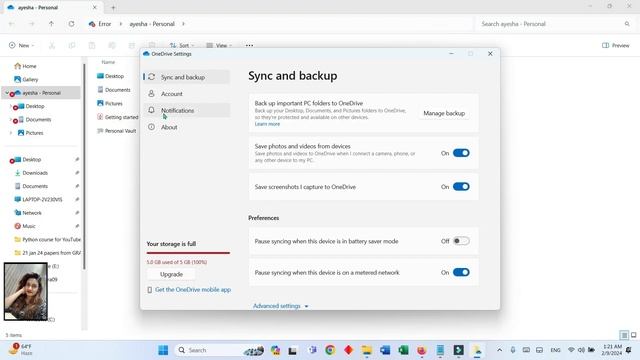Viewport: 640px width, 360px height.
Task: Click the taskbar Search box
Action: coord(220,350)
